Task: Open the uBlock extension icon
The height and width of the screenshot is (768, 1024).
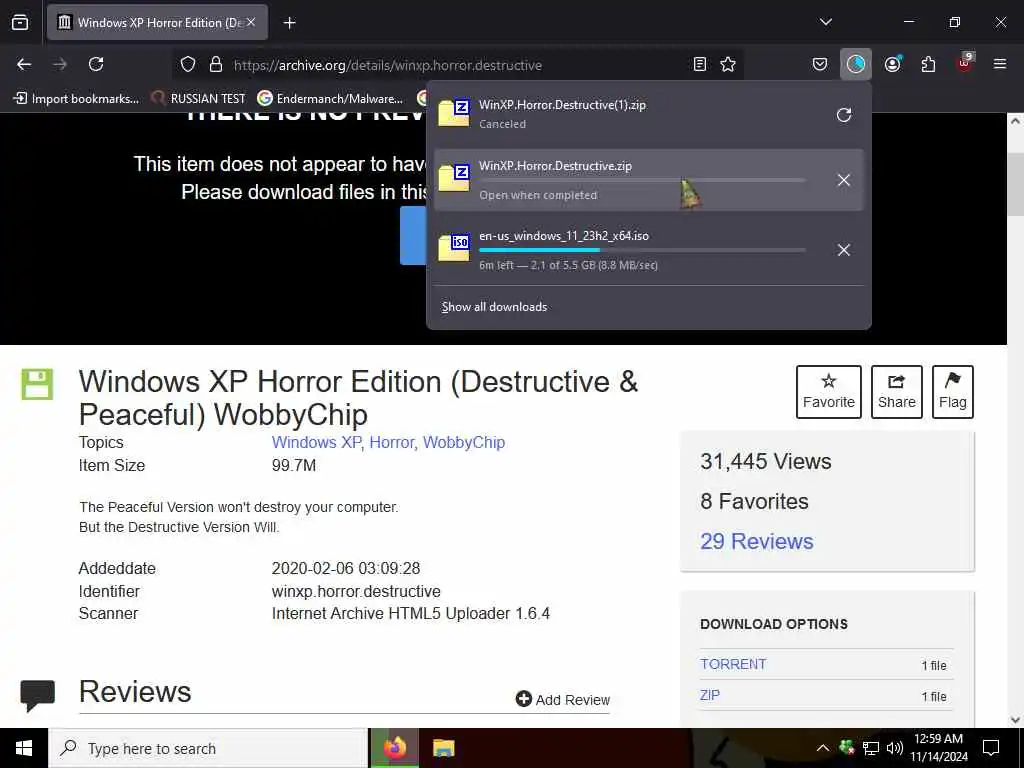Action: pos(965,63)
